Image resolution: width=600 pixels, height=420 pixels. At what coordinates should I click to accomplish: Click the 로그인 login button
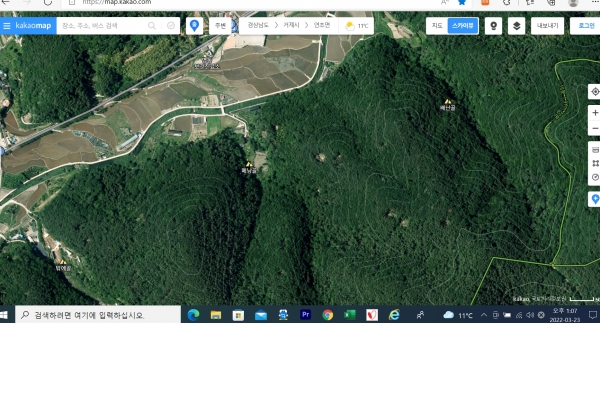(585, 26)
